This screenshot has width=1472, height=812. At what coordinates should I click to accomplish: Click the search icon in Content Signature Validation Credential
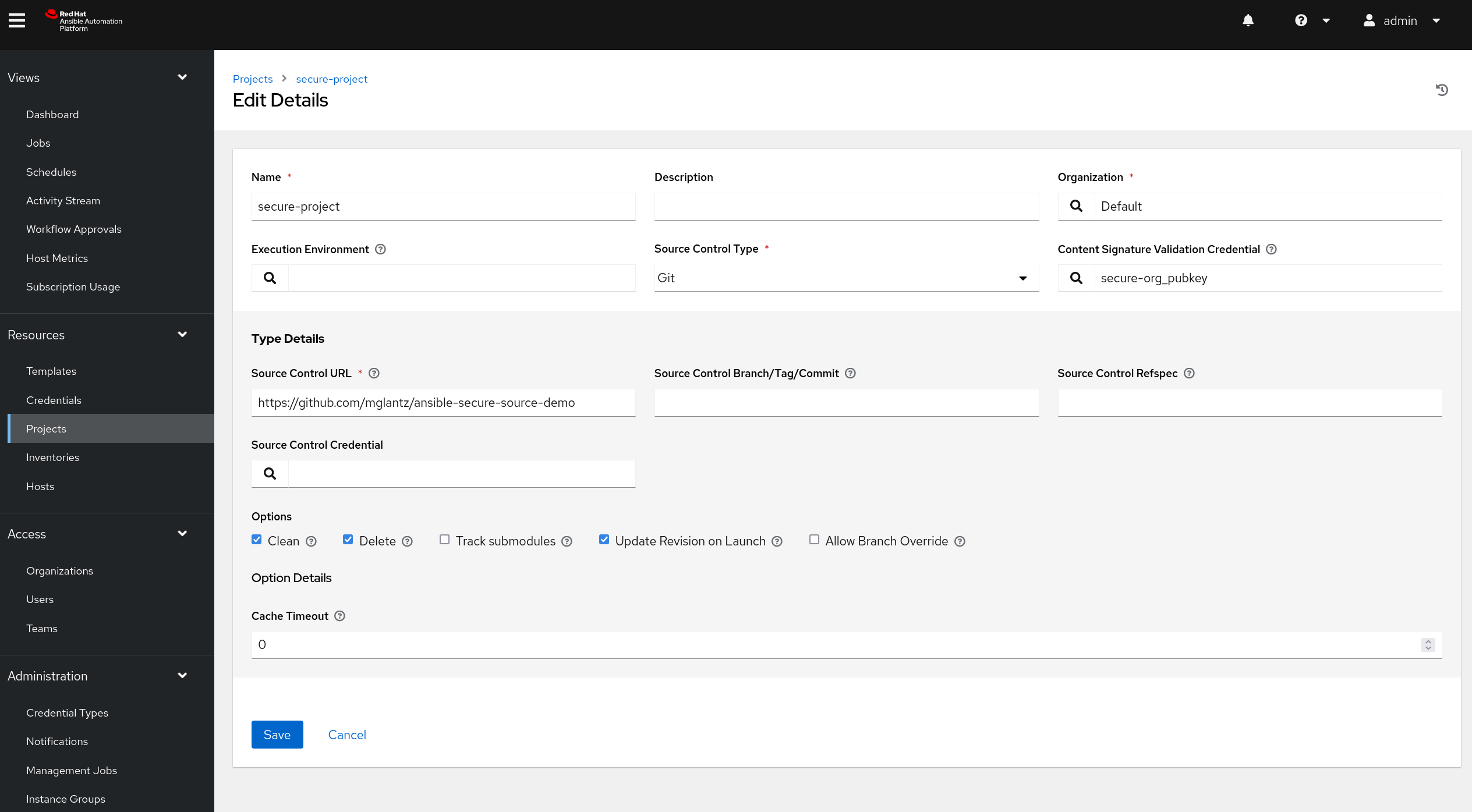pos(1075,278)
